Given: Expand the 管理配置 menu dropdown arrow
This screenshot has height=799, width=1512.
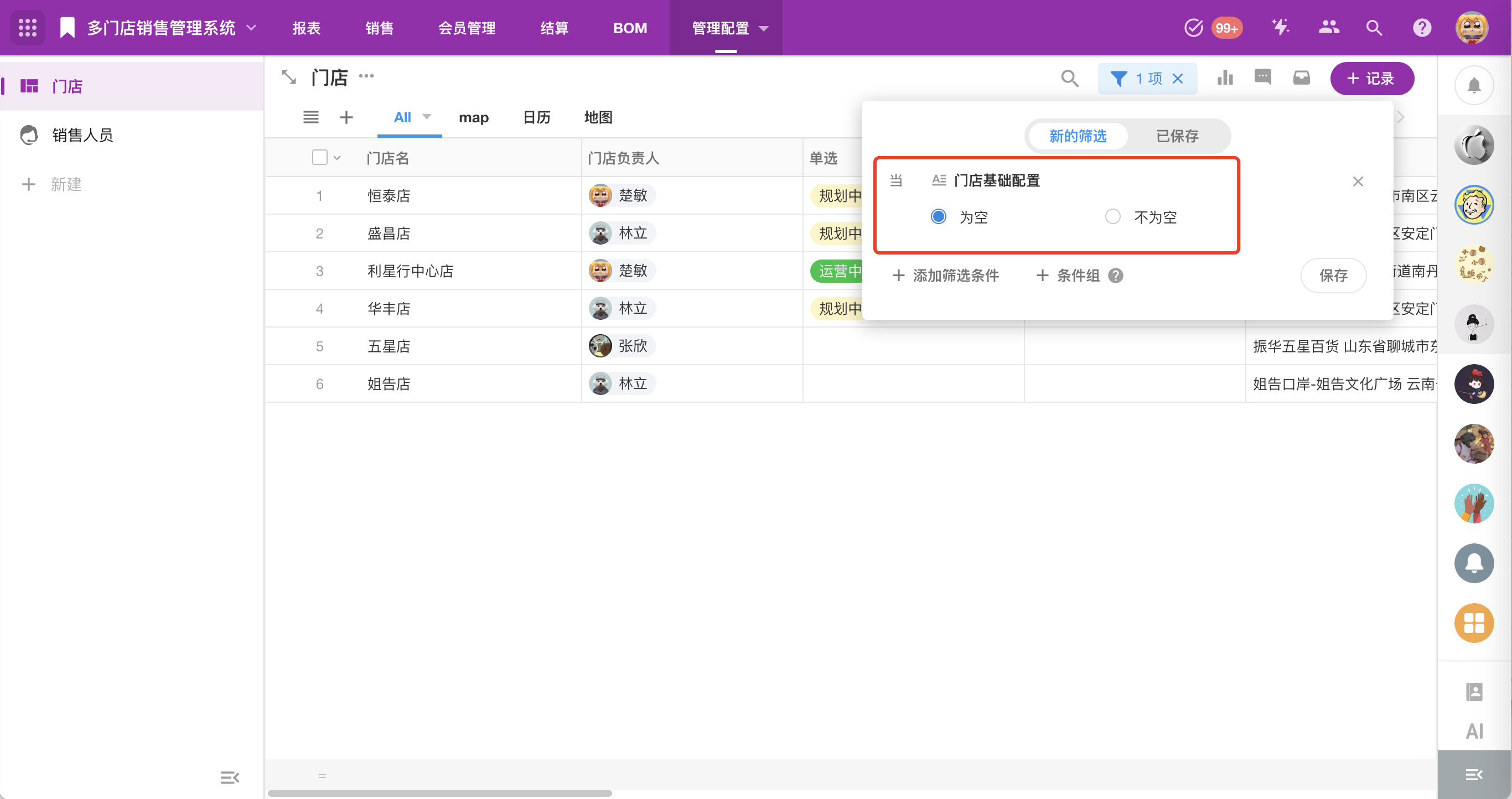Looking at the screenshot, I should pos(764,28).
